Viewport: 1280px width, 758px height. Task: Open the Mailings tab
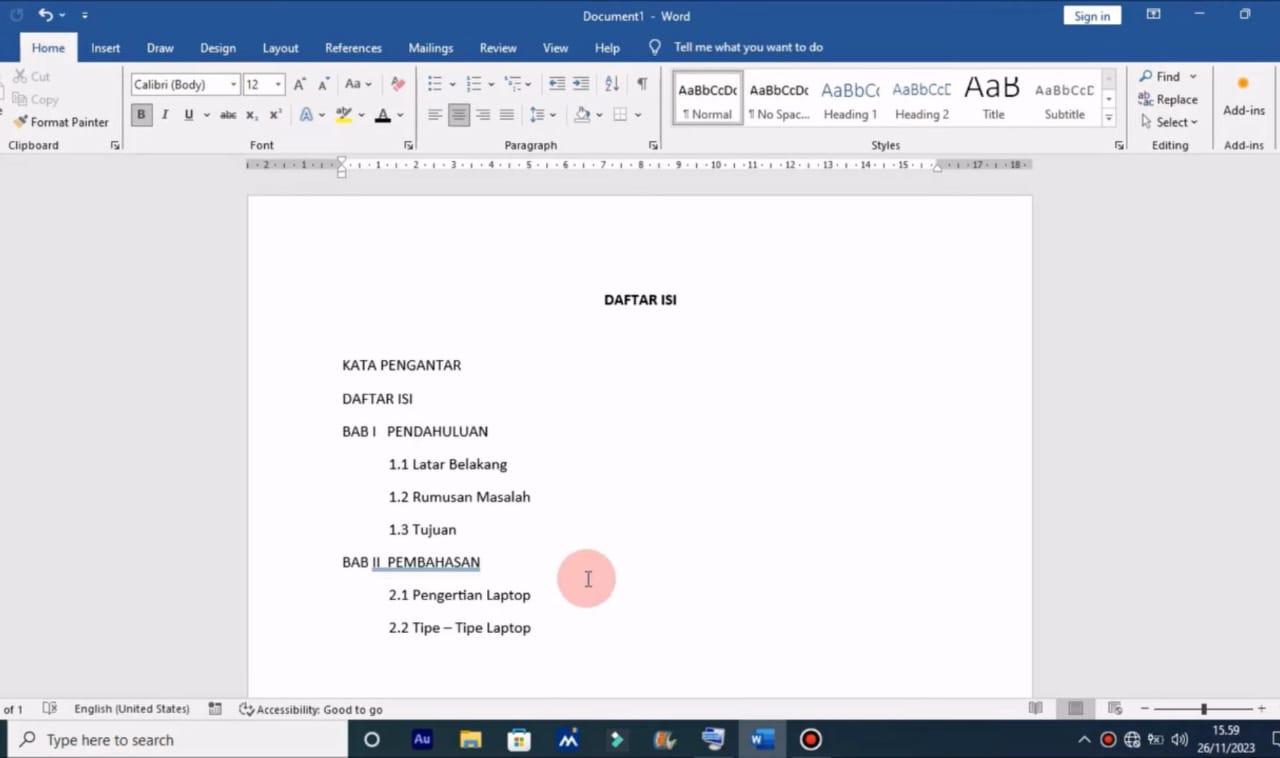click(431, 47)
